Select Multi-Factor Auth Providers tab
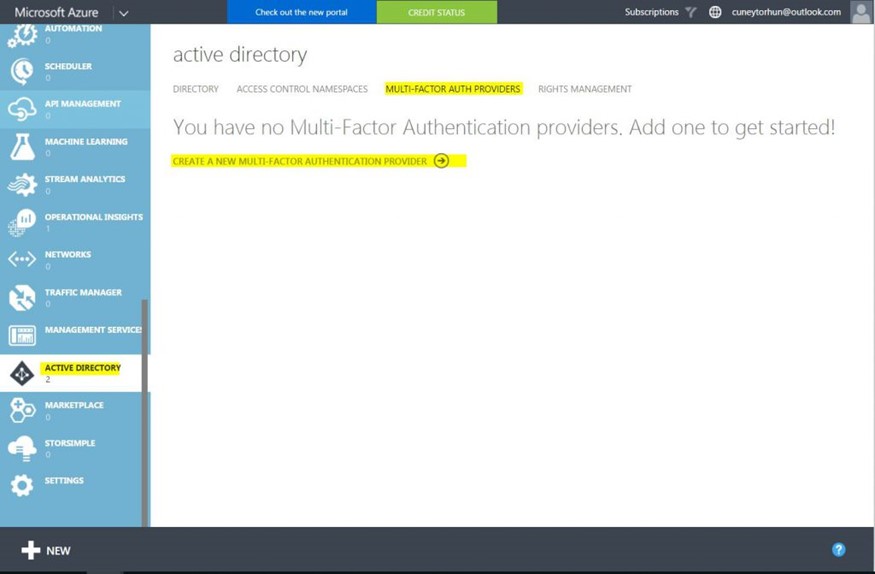The height and width of the screenshot is (574, 875). [x=453, y=89]
